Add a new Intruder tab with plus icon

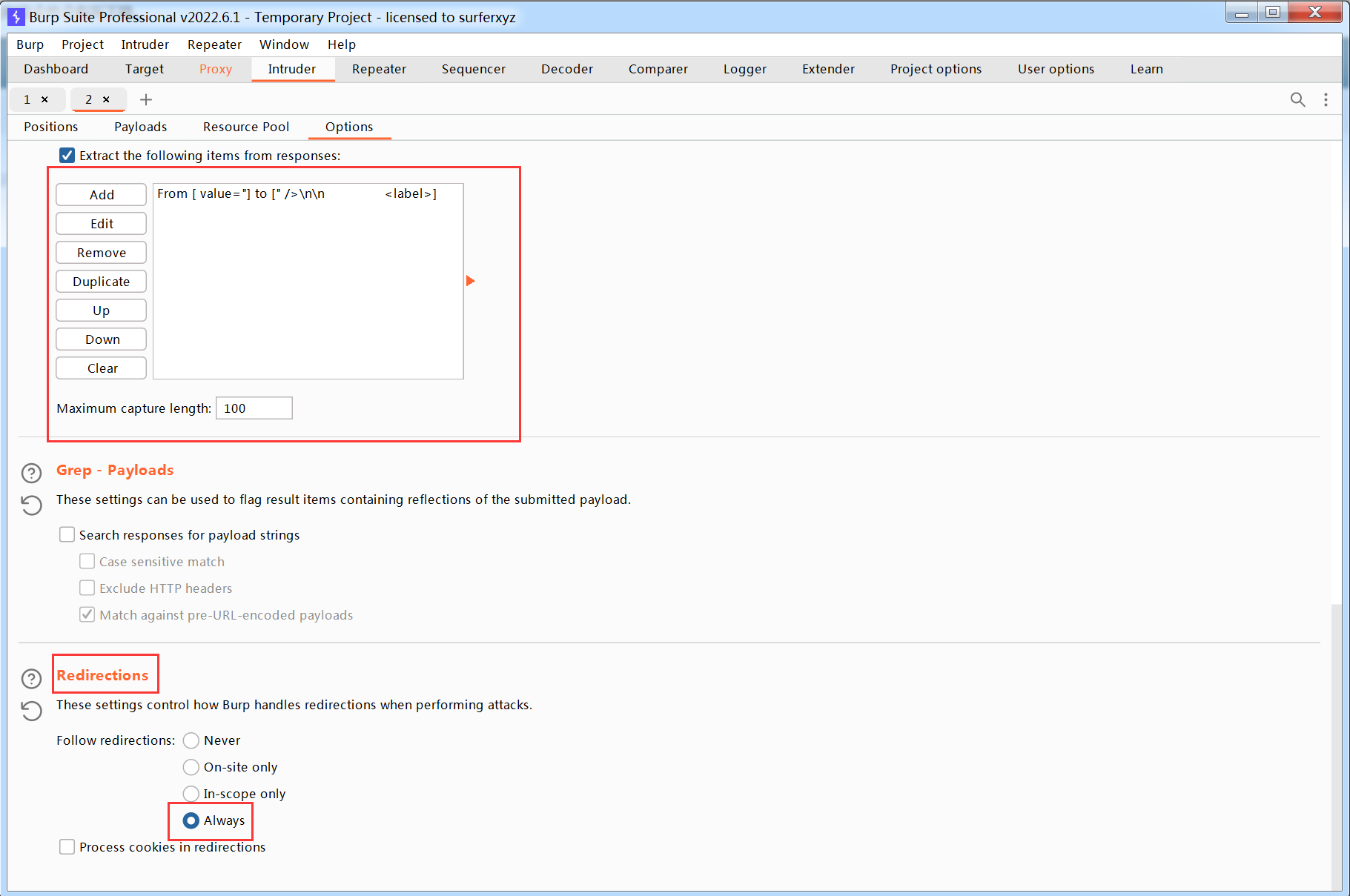coord(146,99)
